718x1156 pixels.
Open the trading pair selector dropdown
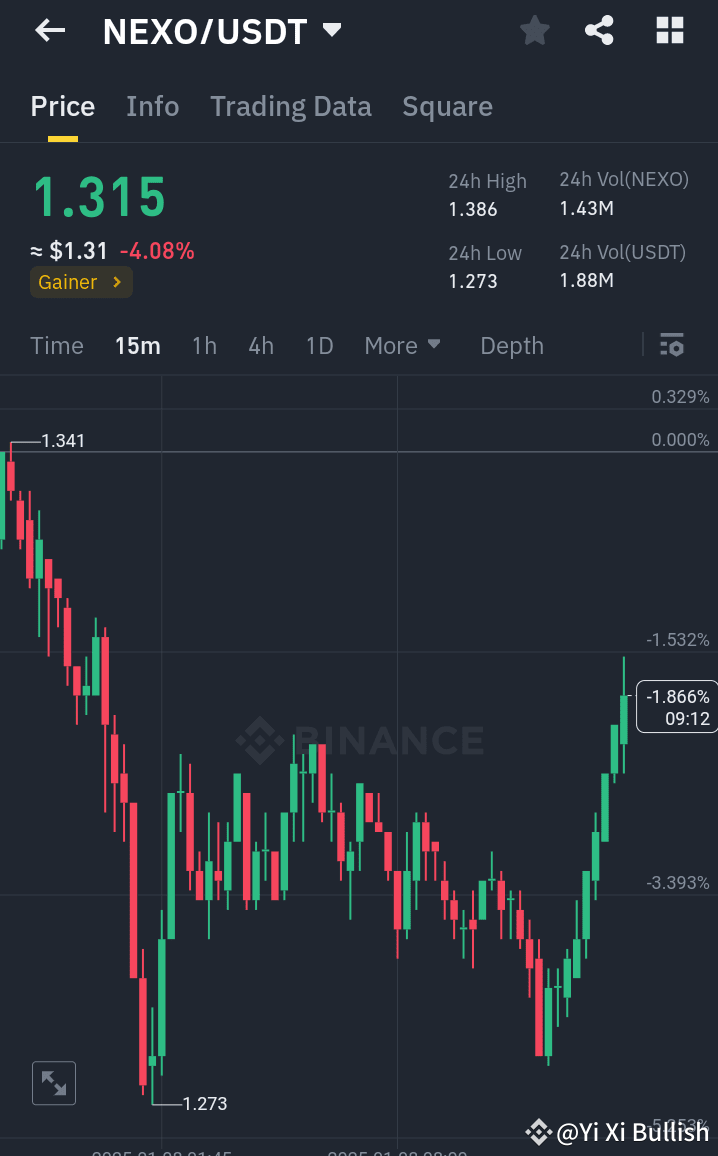[331, 30]
